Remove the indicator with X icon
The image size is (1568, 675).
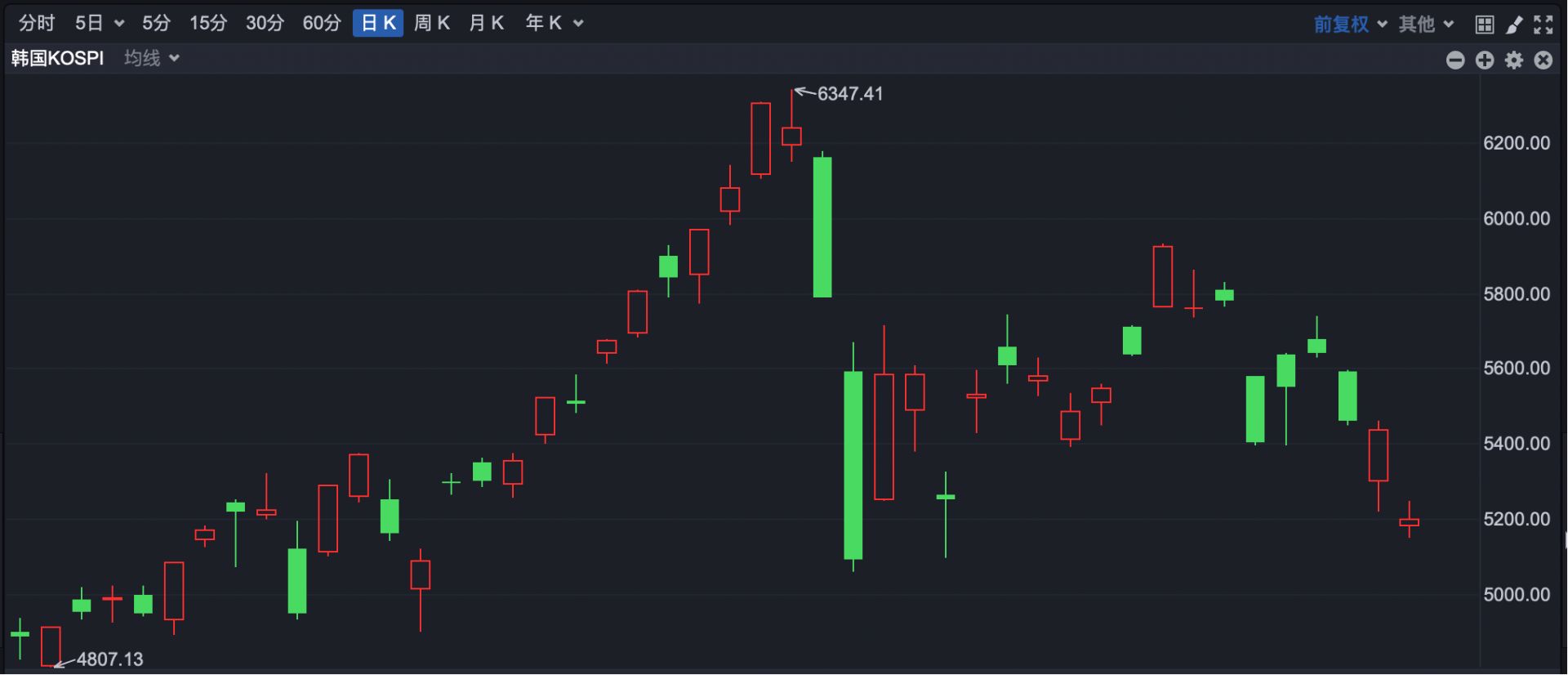pyautogui.click(x=1543, y=60)
